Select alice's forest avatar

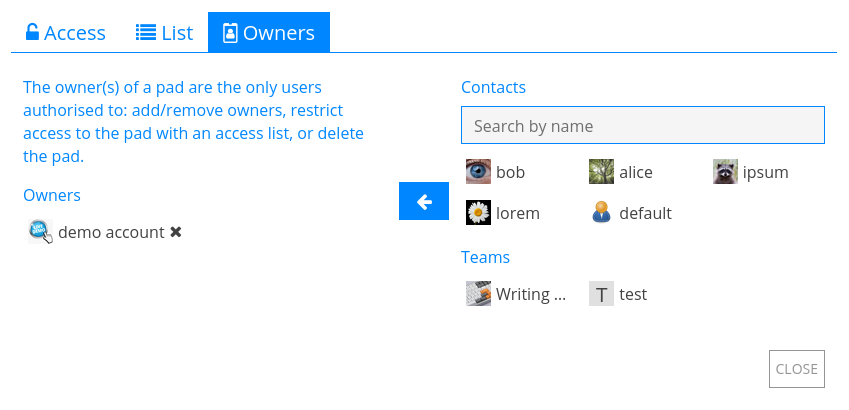(601, 172)
